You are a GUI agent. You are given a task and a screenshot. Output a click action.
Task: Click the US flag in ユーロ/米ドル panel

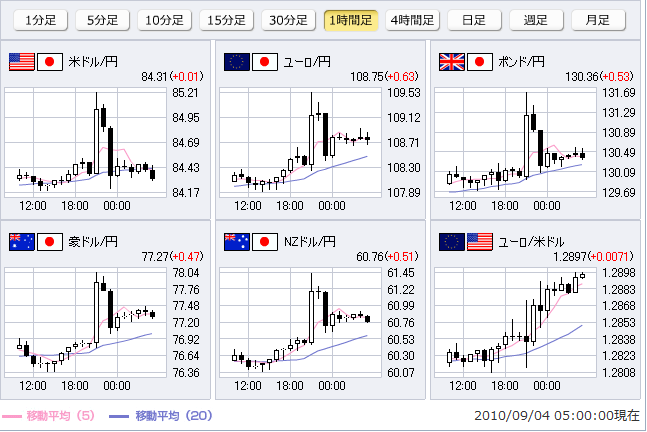coord(481,241)
